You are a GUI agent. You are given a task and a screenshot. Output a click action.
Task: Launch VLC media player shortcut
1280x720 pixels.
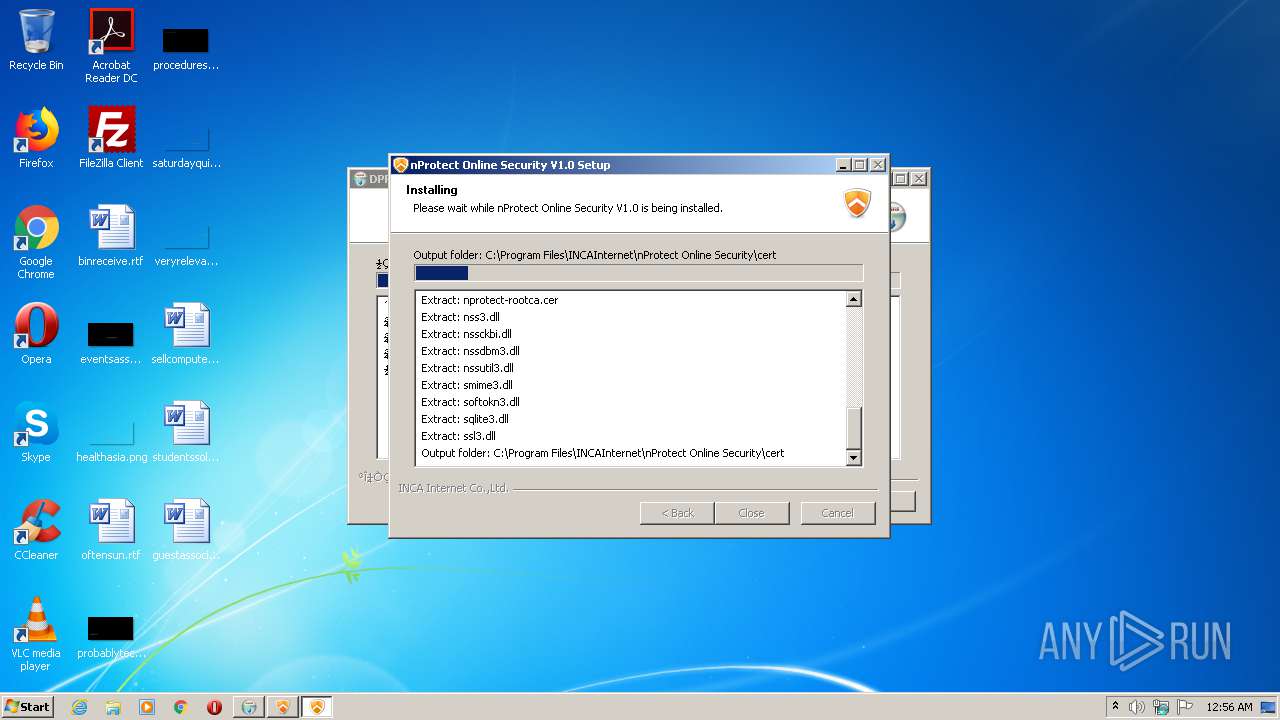tap(36, 634)
